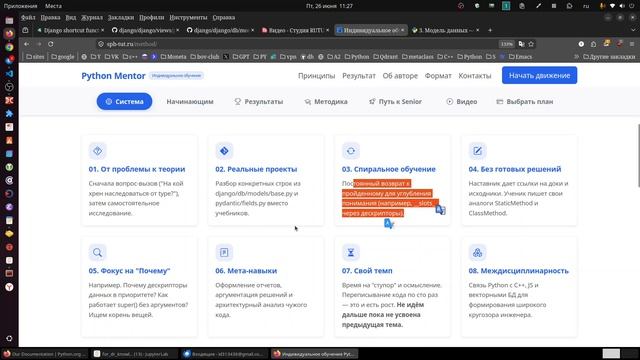The width and height of the screenshot is (640, 360).
Task: Expand hidden bookmarks overflow chevron
Action: 576,57
